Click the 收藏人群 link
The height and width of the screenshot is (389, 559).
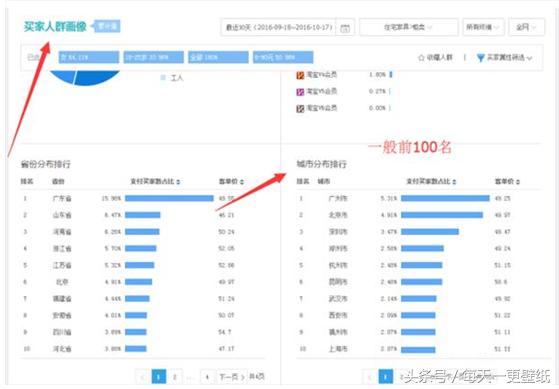[440, 57]
